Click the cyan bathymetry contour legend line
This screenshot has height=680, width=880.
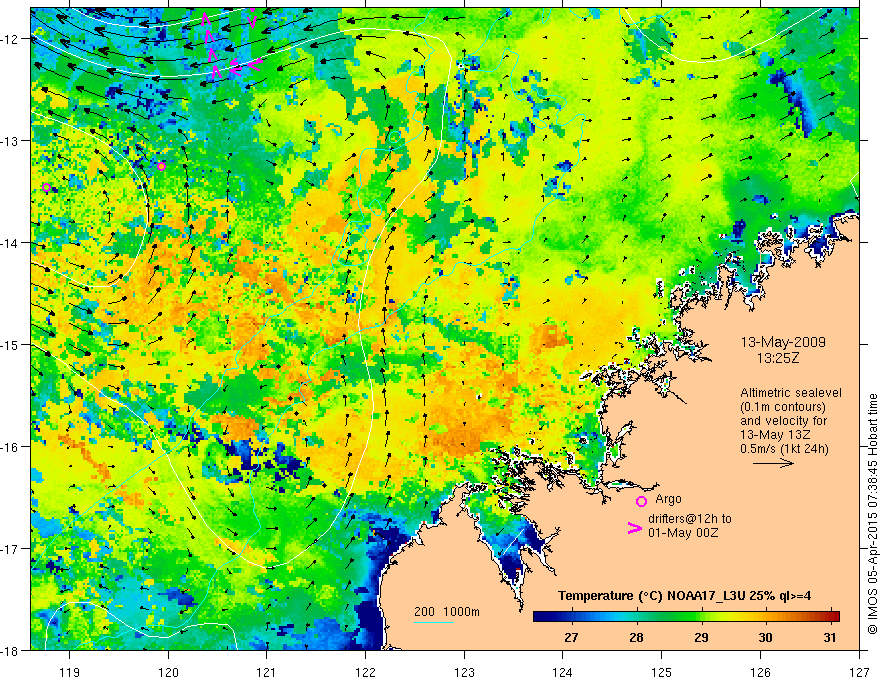434,622
